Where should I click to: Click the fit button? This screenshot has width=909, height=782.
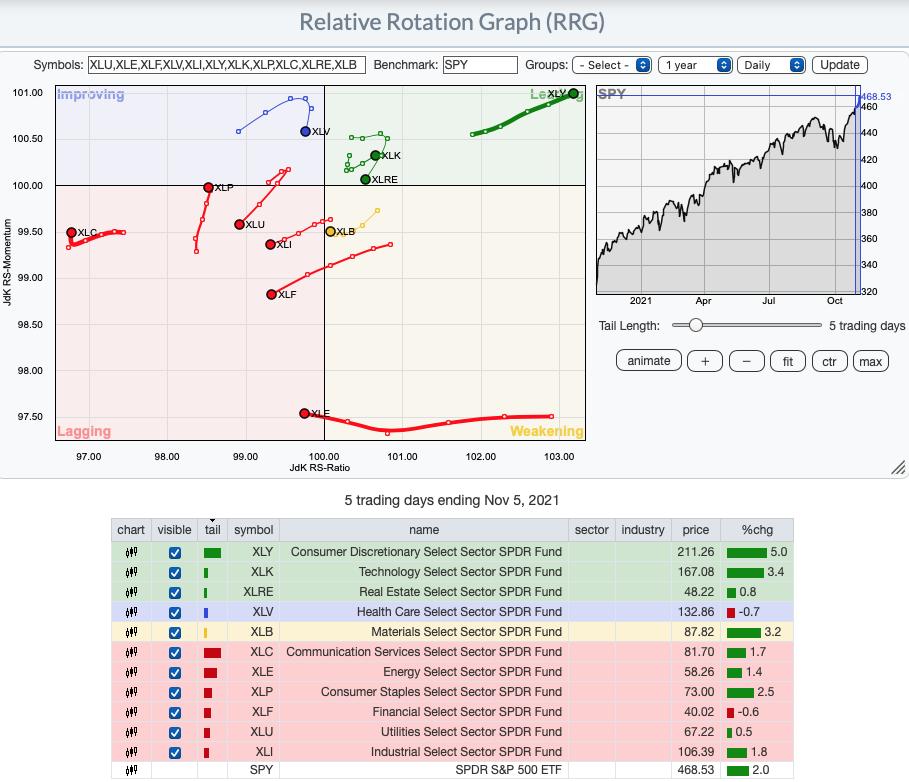click(788, 361)
